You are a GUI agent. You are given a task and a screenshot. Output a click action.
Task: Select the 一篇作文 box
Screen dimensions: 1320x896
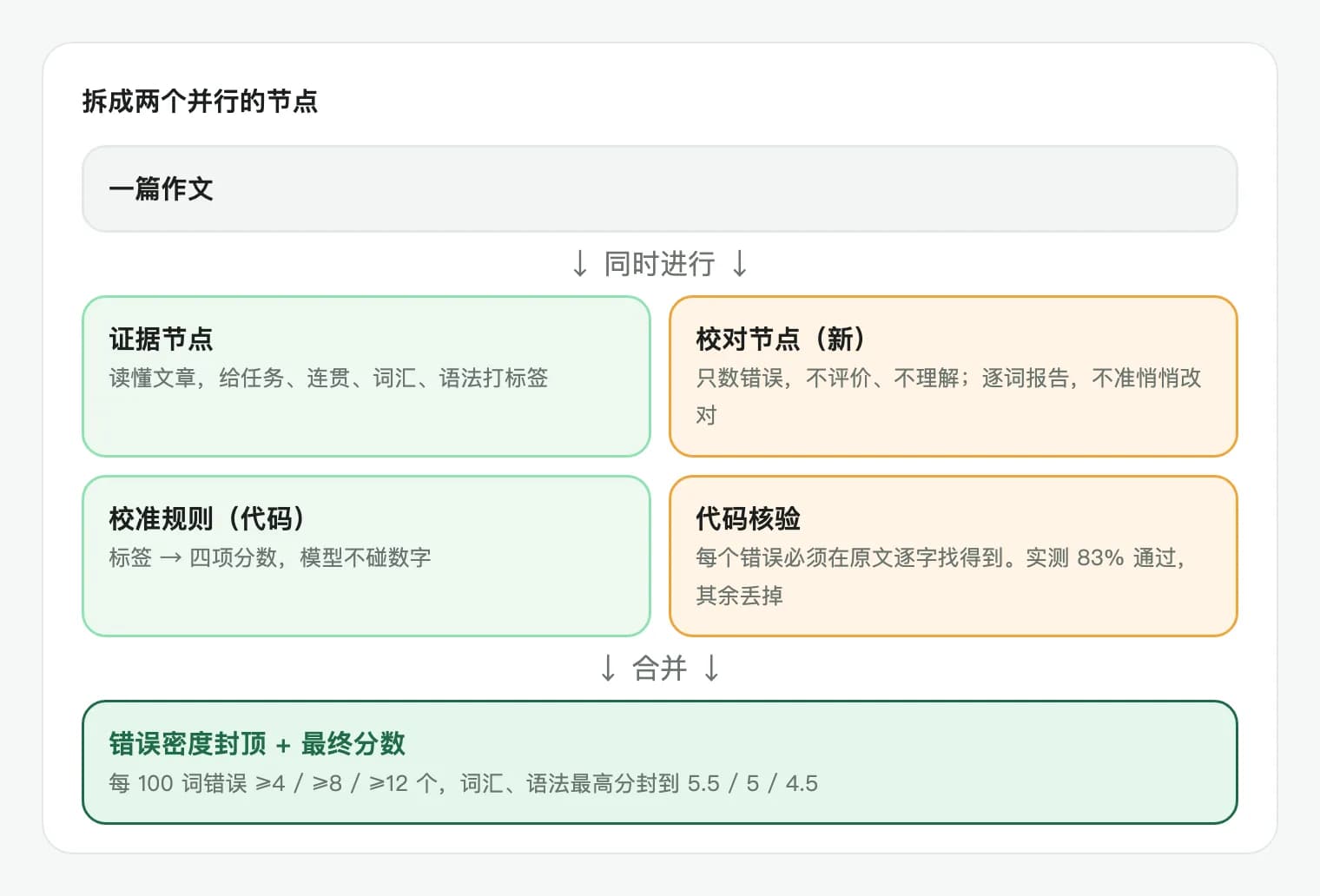pyautogui.click(x=660, y=188)
